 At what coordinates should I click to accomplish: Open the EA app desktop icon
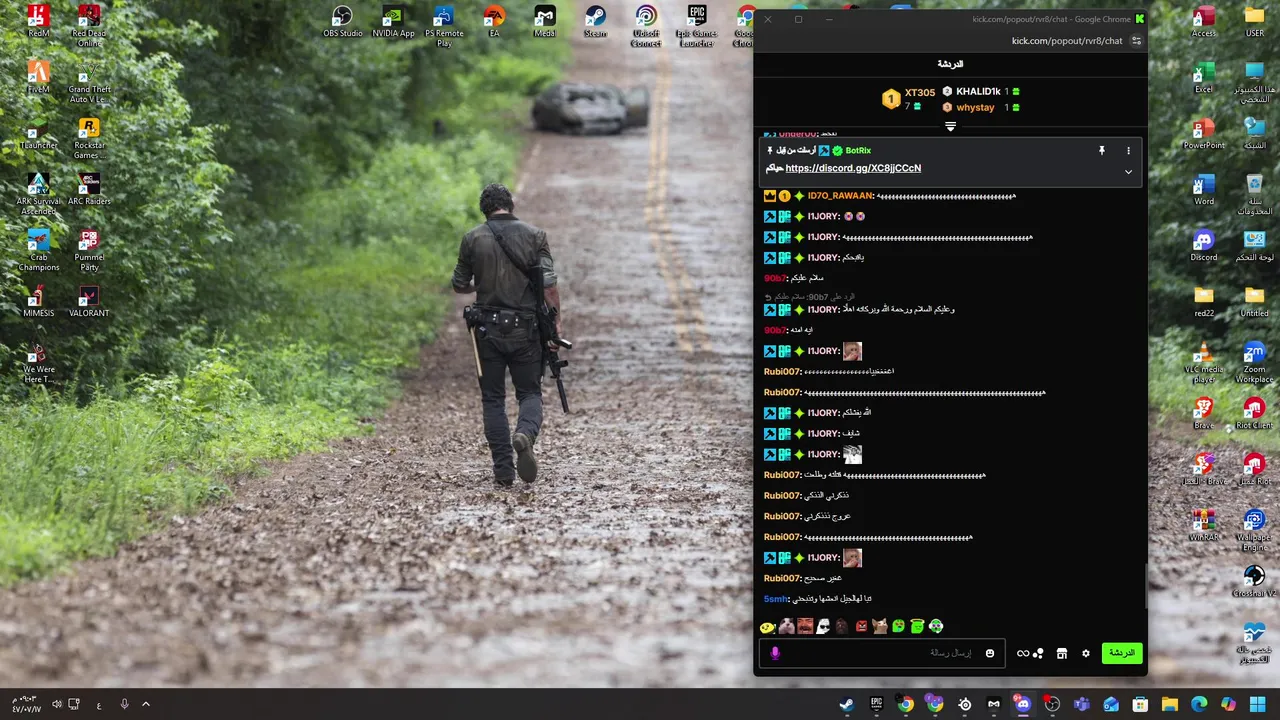point(494,21)
